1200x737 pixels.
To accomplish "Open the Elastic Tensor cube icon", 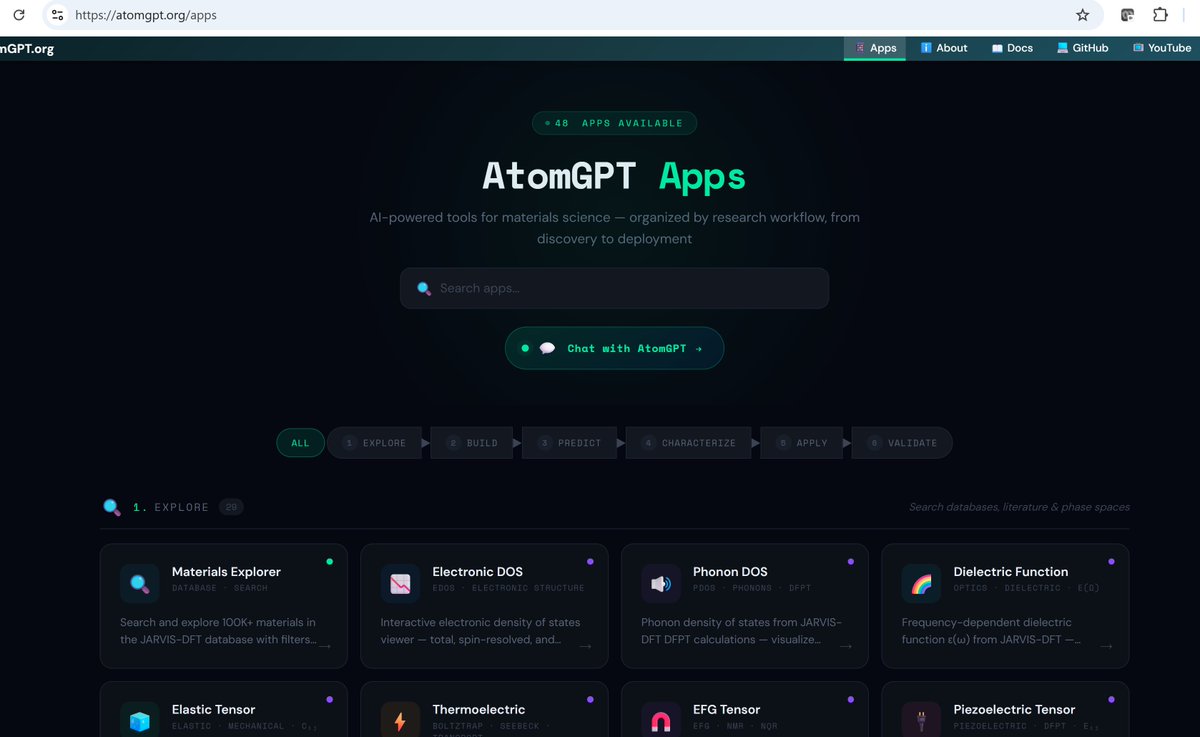I will pos(140,720).
